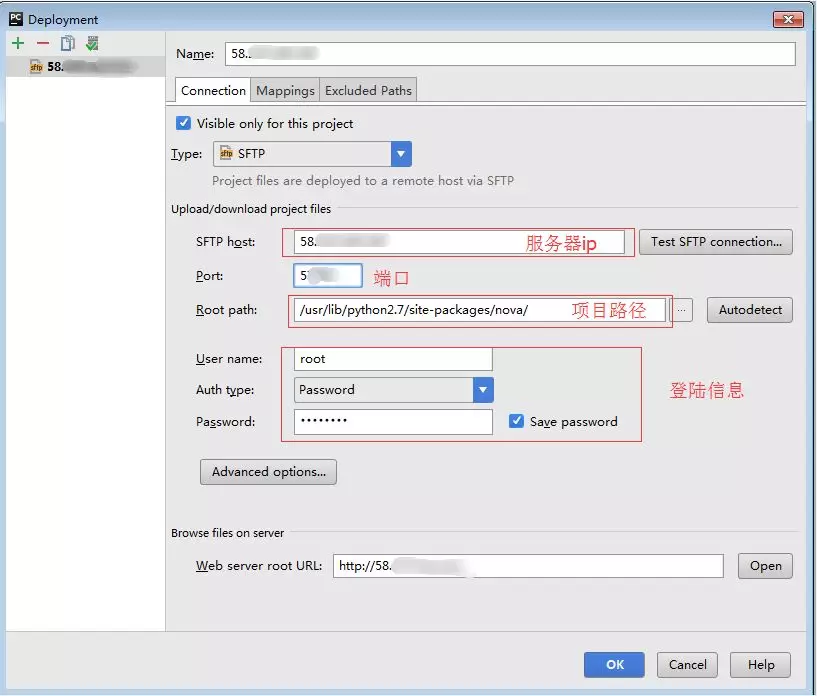The width and height of the screenshot is (817, 696).
Task: Open Advanced options dialog
Action: [x=268, y=472]
